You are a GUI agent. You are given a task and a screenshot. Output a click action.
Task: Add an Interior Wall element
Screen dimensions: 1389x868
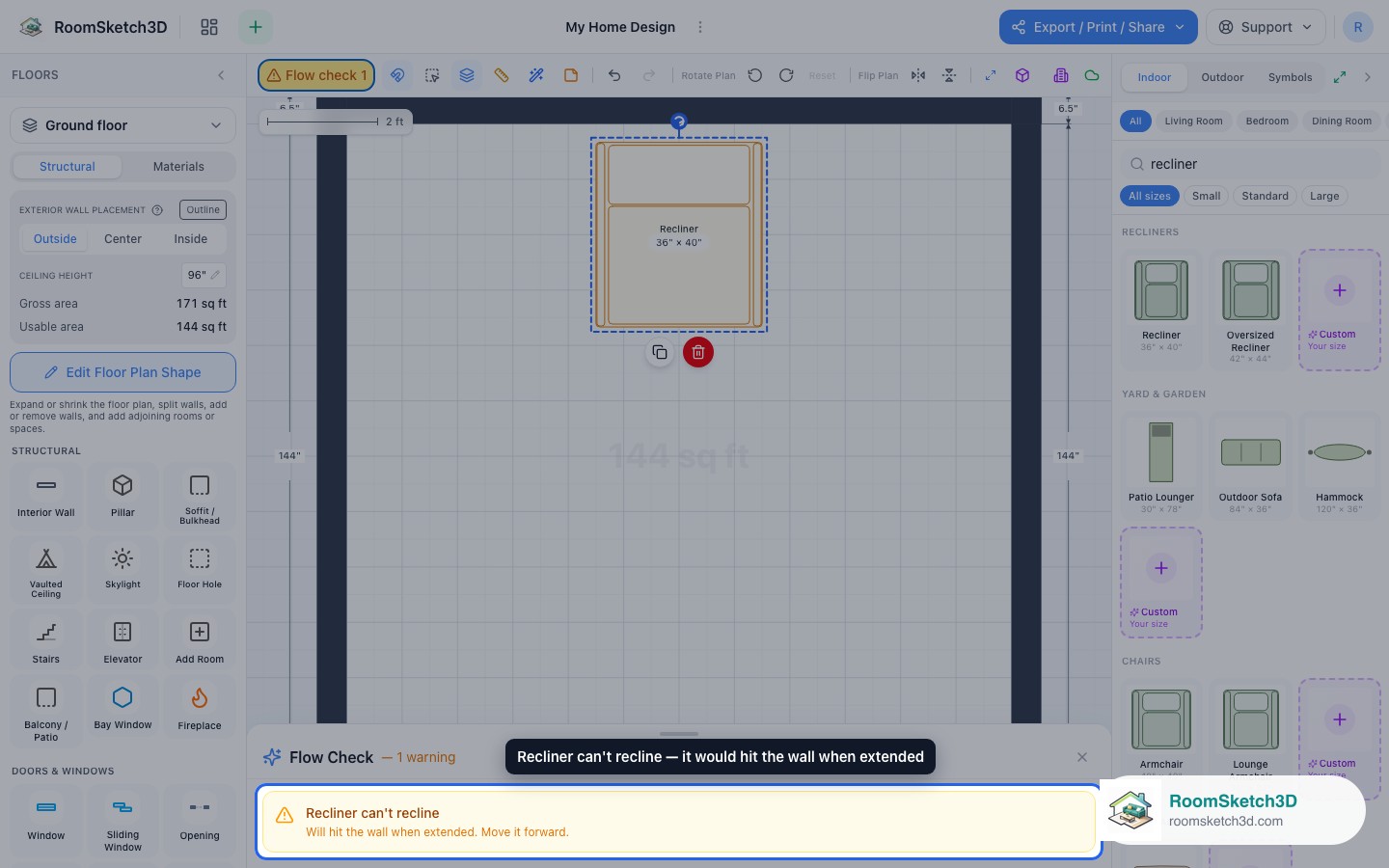46,495
